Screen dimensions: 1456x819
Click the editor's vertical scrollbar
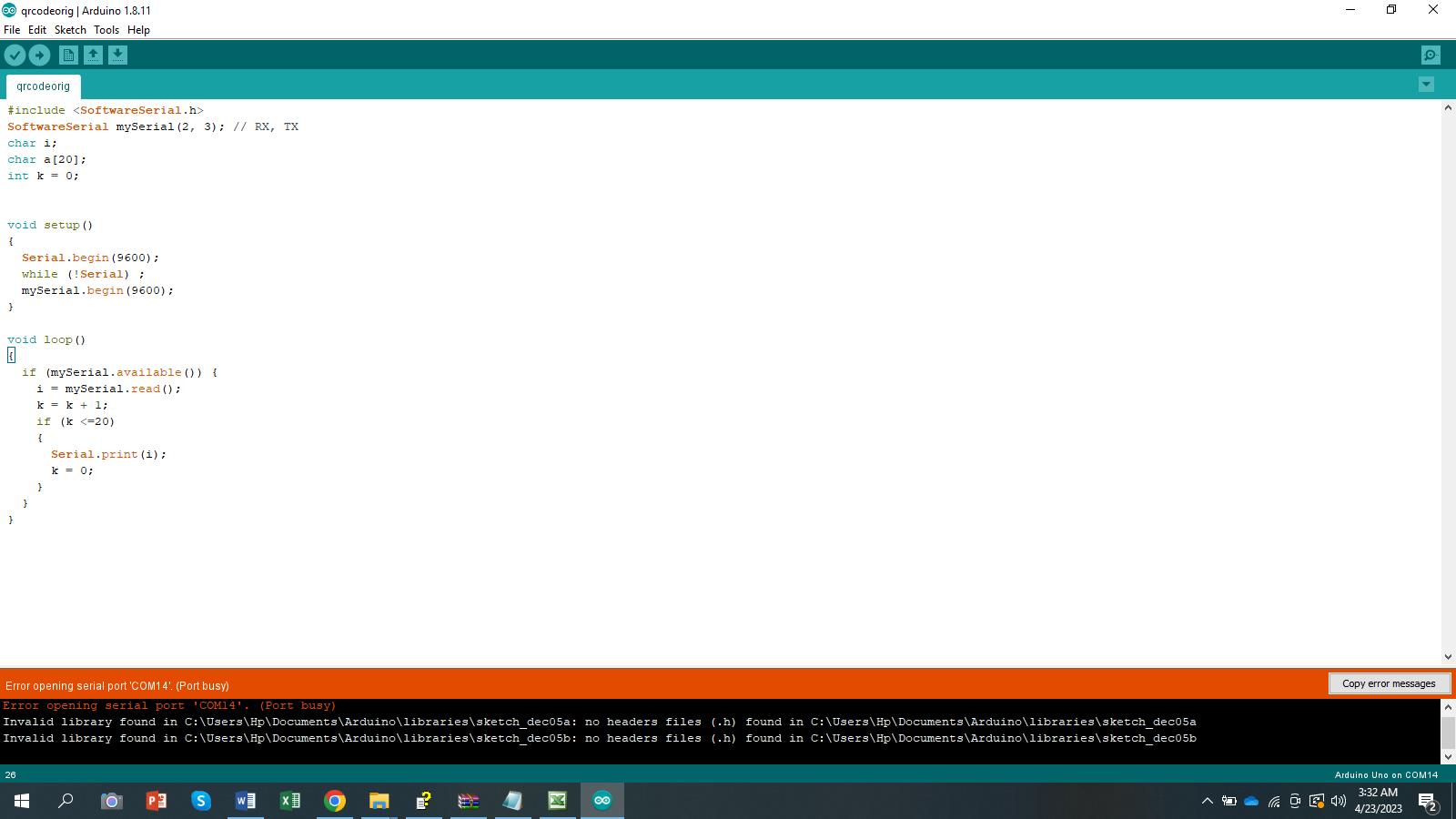(1448, 382)
